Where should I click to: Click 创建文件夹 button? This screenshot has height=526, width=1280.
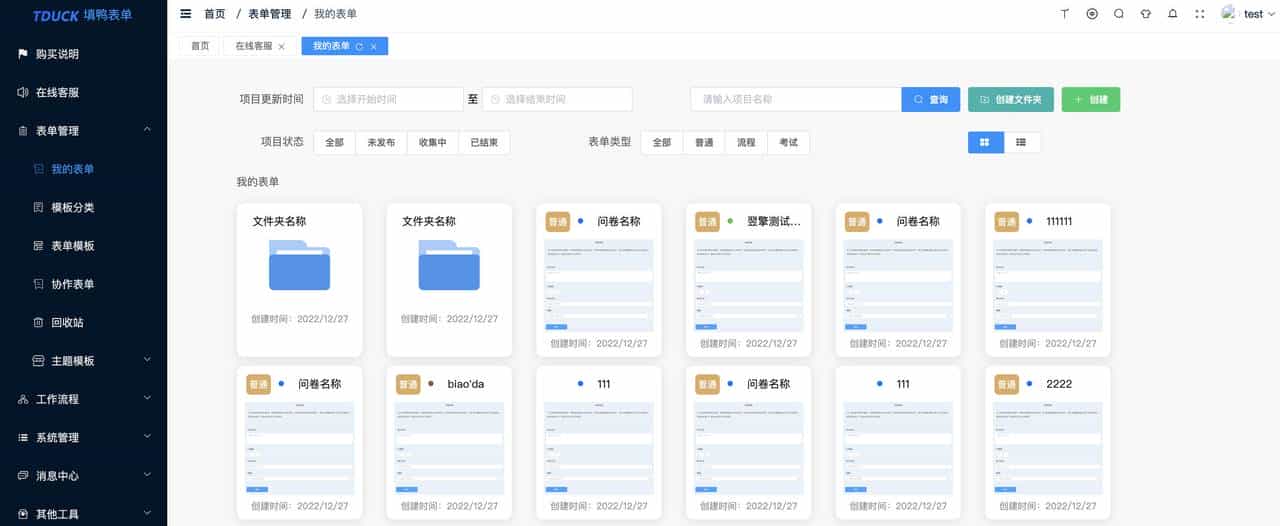(x=1011, y=99)
